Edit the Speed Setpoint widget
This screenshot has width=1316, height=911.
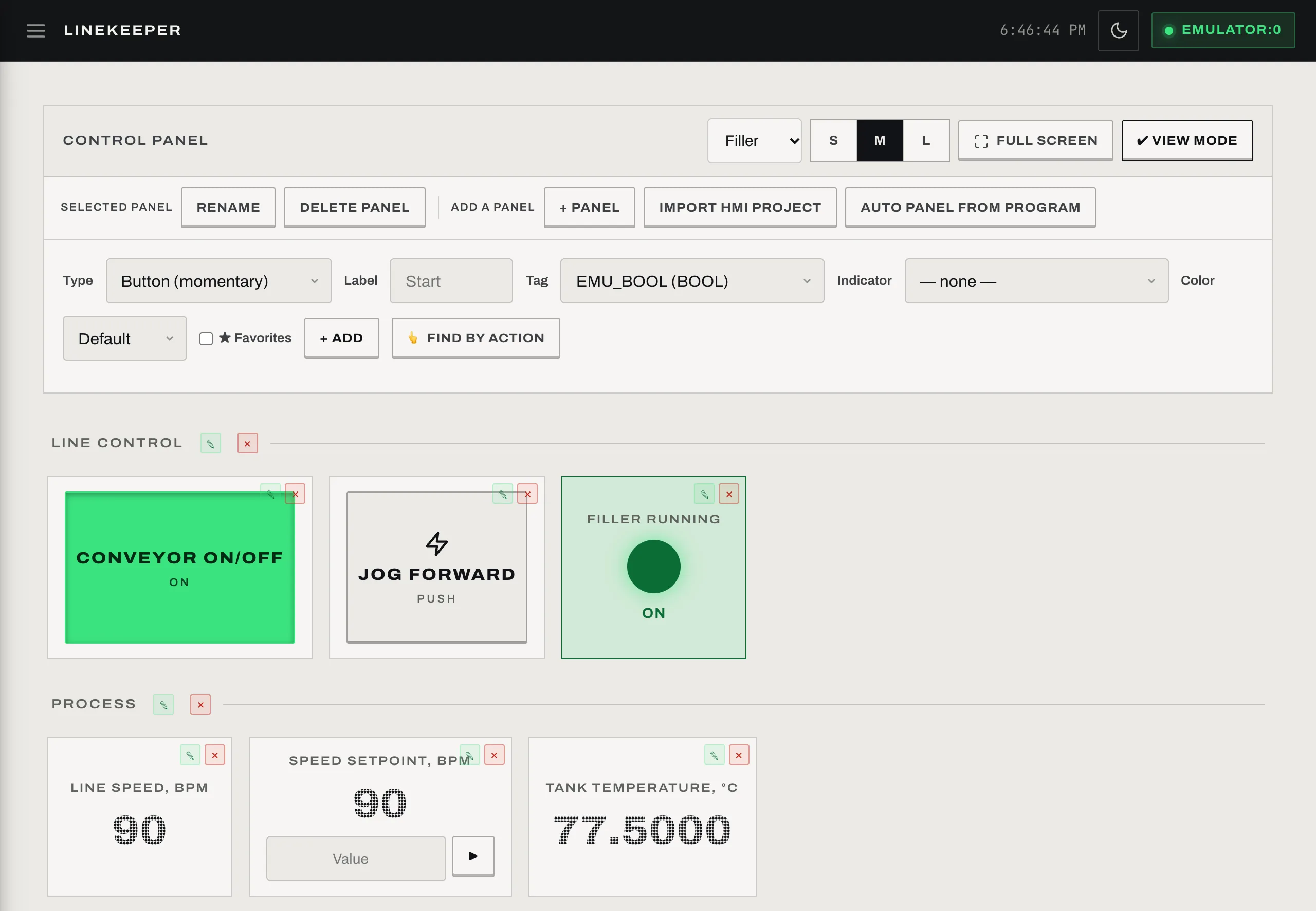[x=470, y=755]
